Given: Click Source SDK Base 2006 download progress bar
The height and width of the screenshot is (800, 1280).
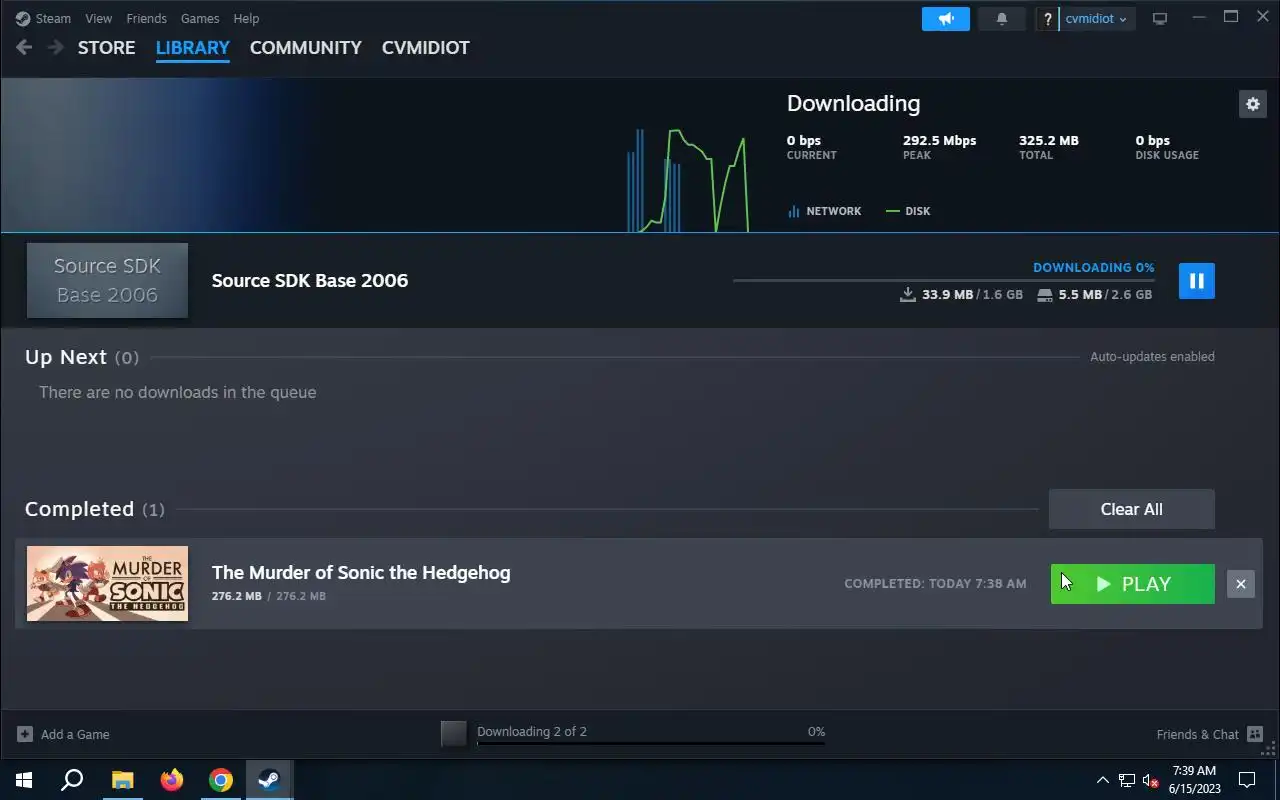Looking at the screenshot, I should click(x=944, y=281).
